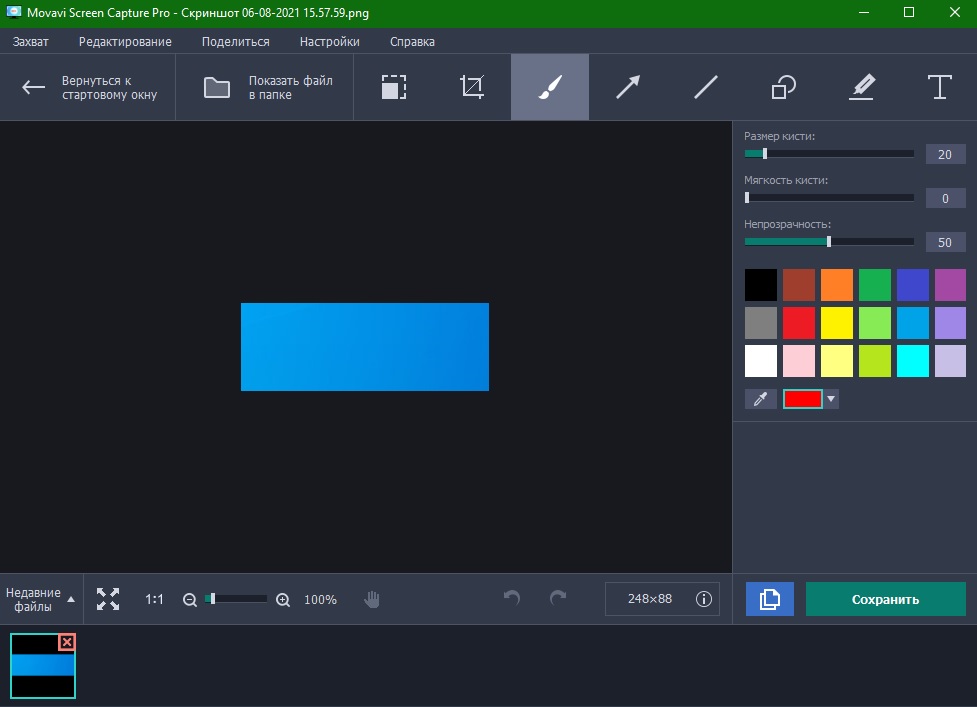Viewport: 977px width, 707px height.
Task: Click the zoom level slider
Action: click(236, 599)
